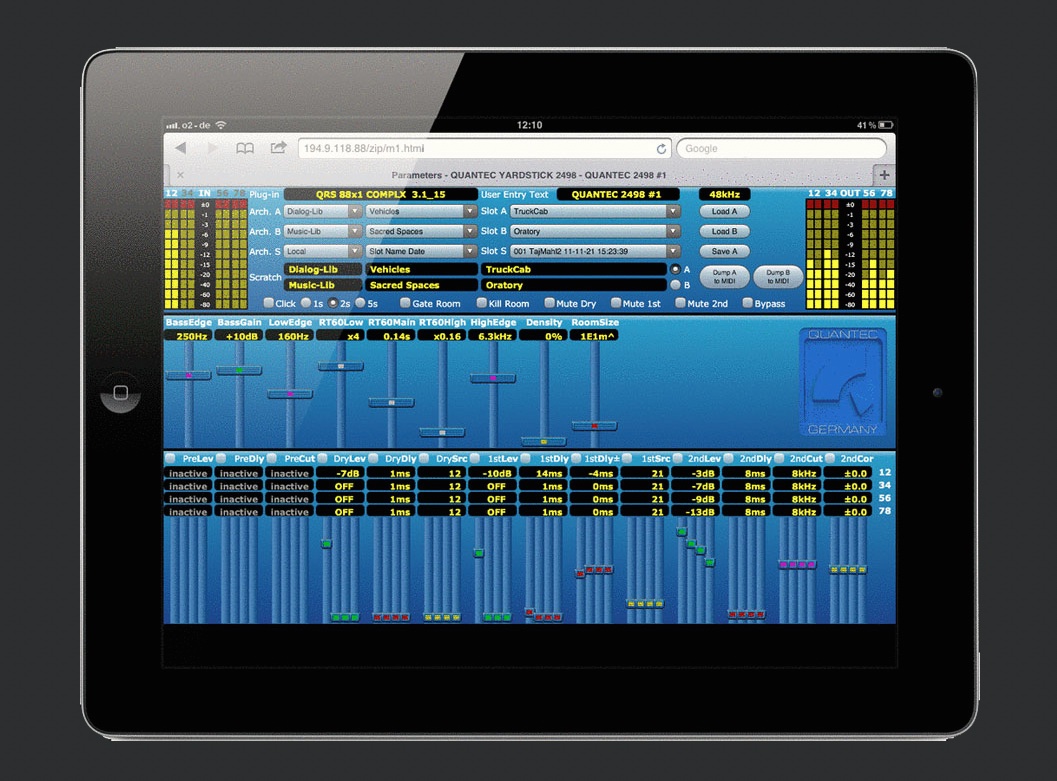Tap the browser forward arrow
The height and width of the screenshot is (781, 1057).
[212, 148]
